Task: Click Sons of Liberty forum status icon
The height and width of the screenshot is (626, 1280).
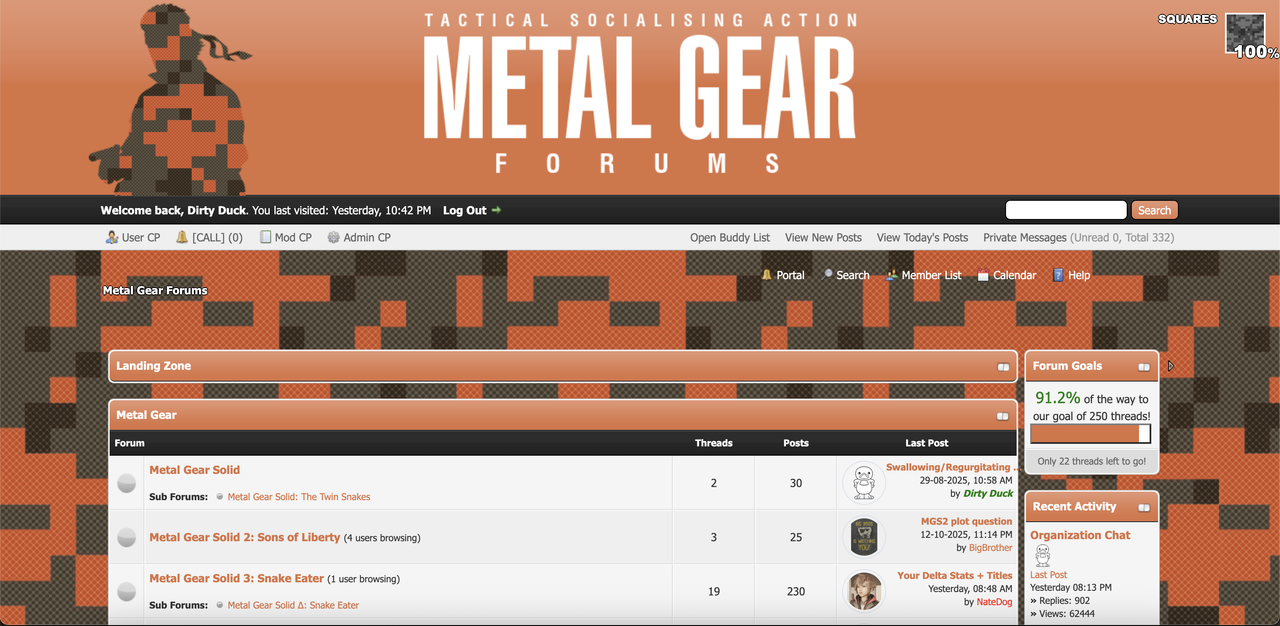Action: (x=127, y=537)
